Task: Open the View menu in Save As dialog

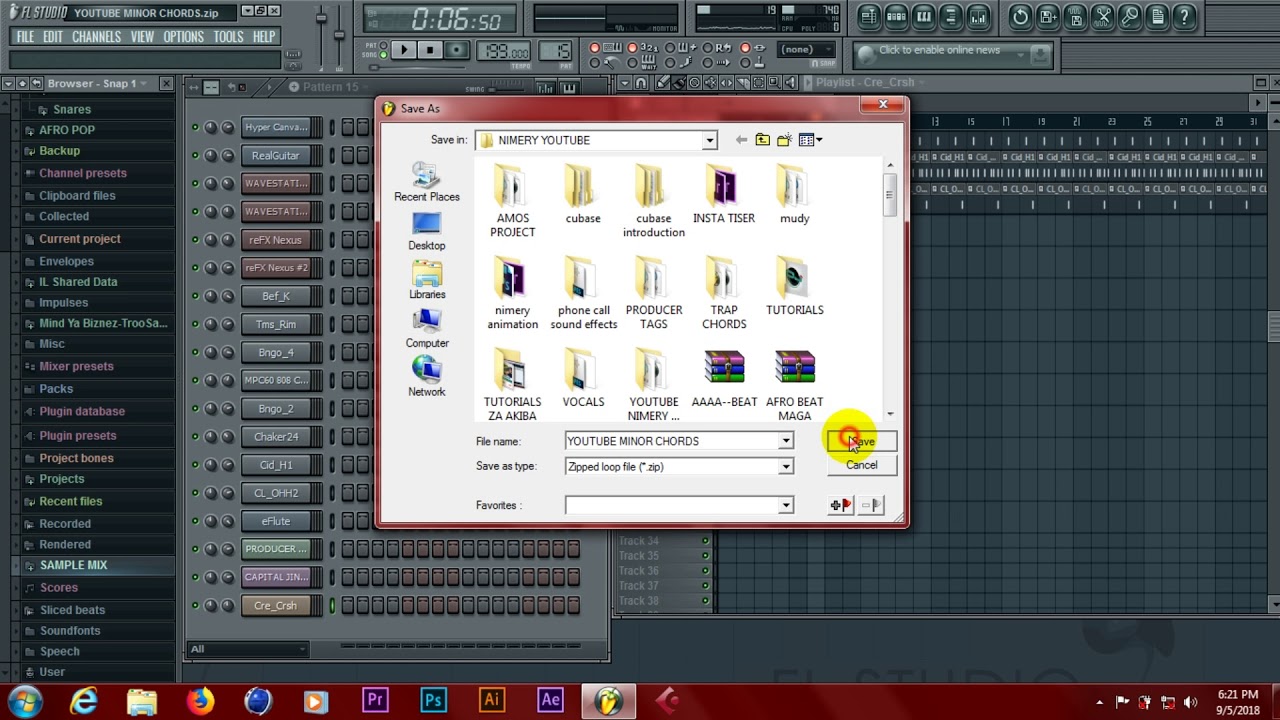Action: pos(810,140)
